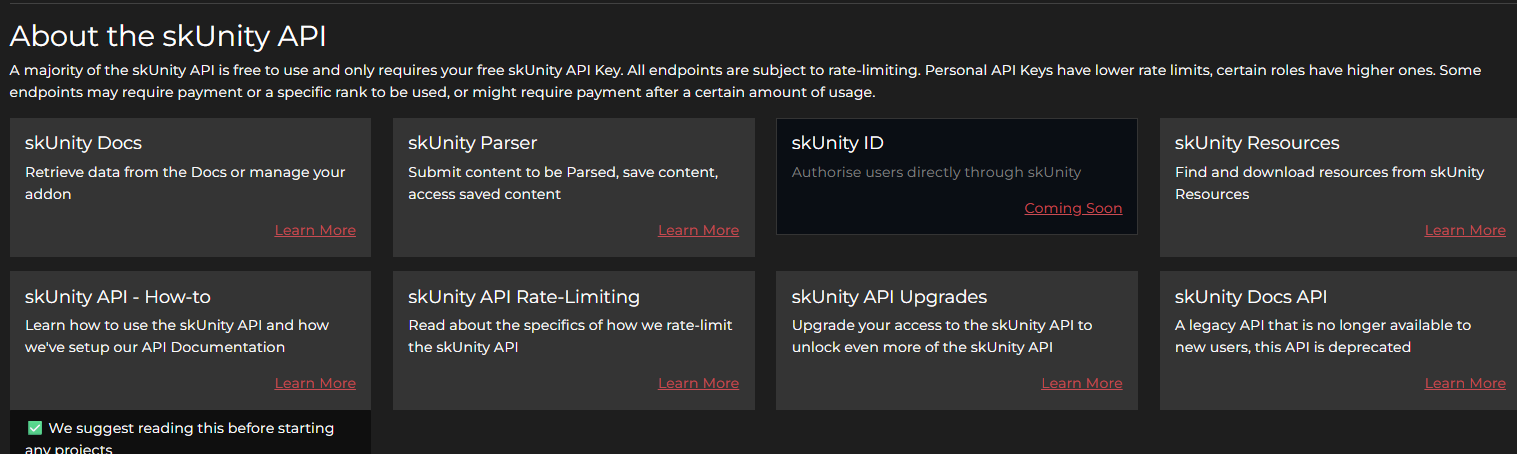Viewport: 1517px width, 454px height.
Task: Select the skUnity API - How-to title
Action: (x=118, y=297)
